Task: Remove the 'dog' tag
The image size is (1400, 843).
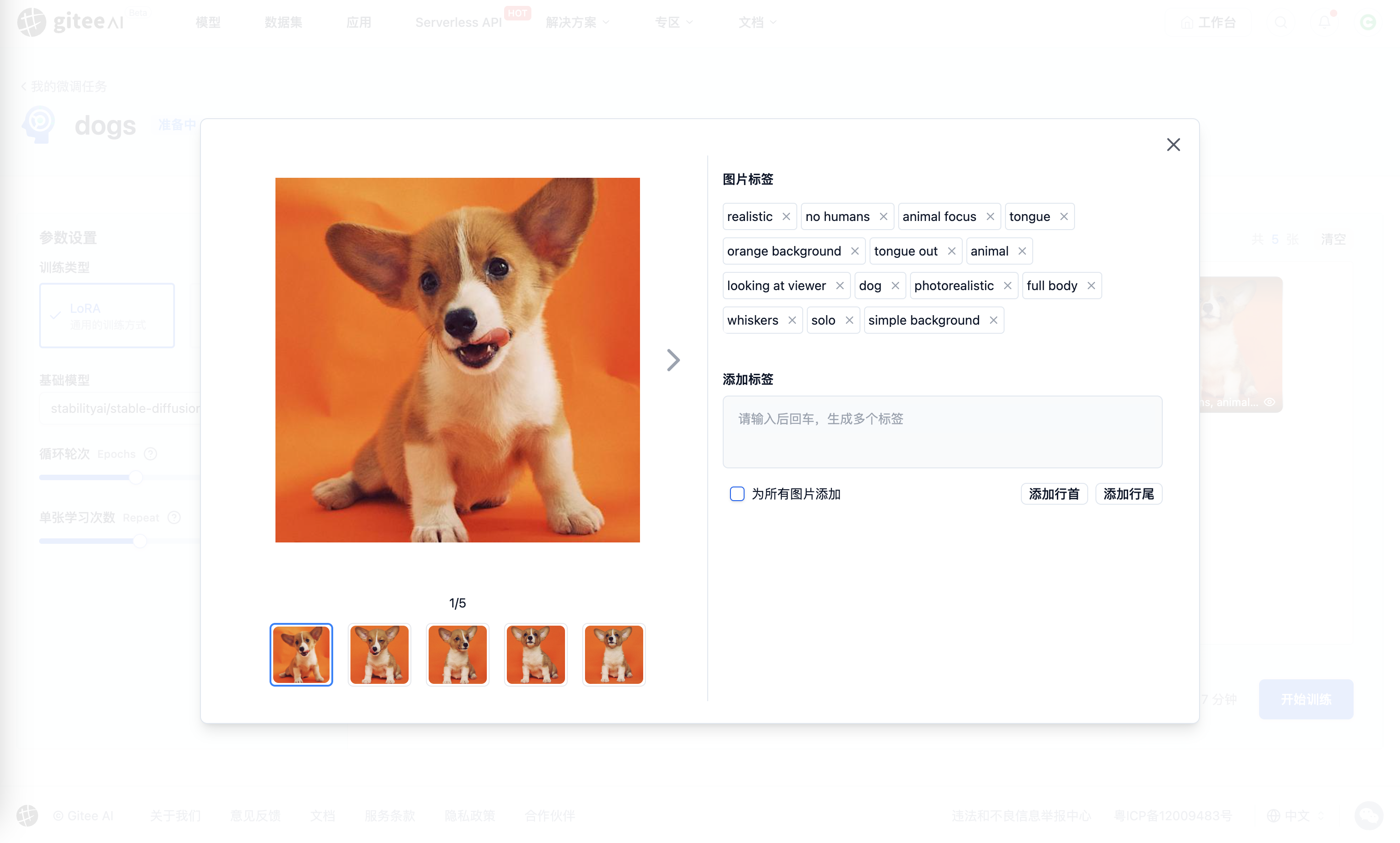Action: coord(895,286)
